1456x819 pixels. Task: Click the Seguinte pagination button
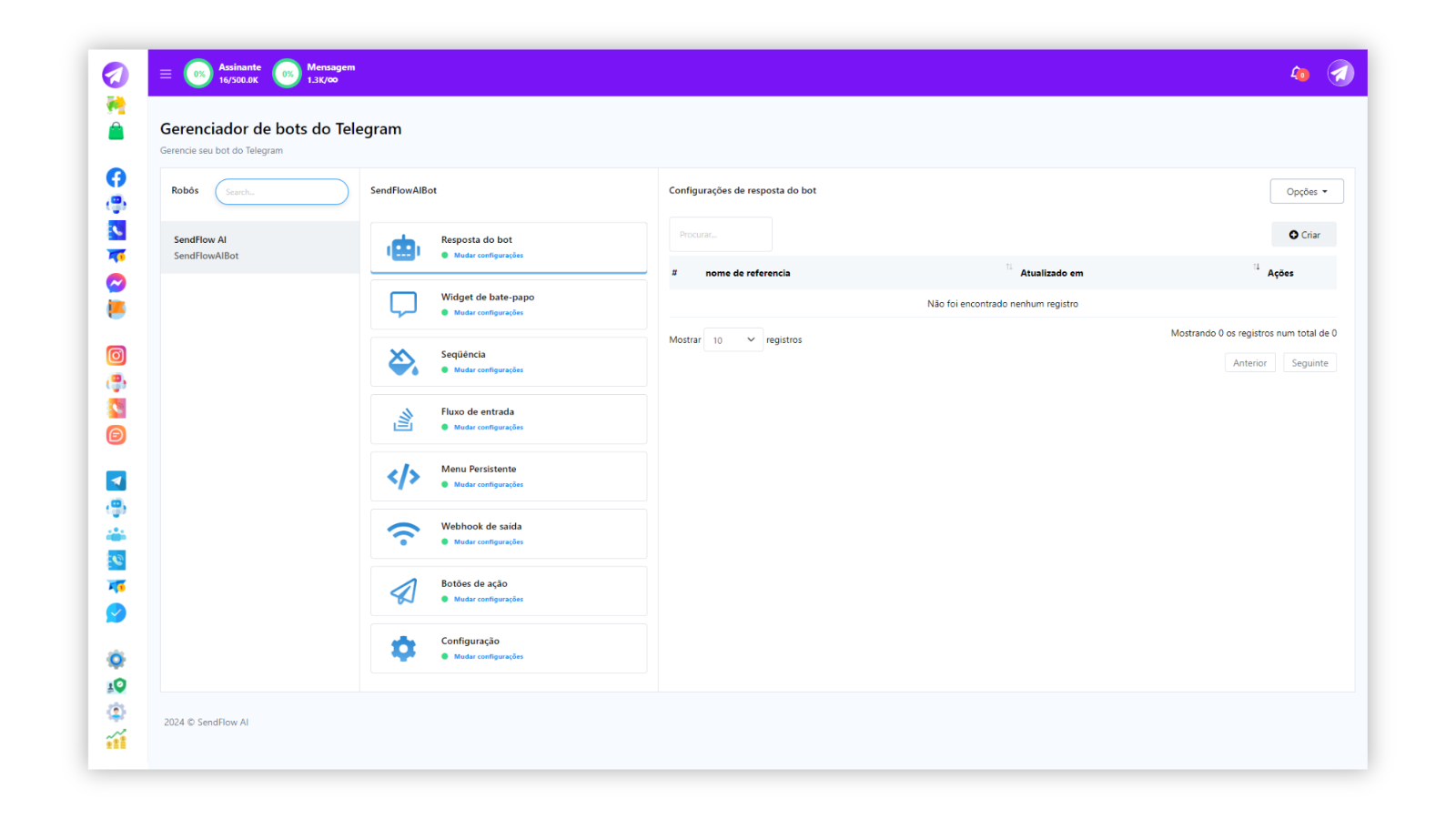point(1309,363)
